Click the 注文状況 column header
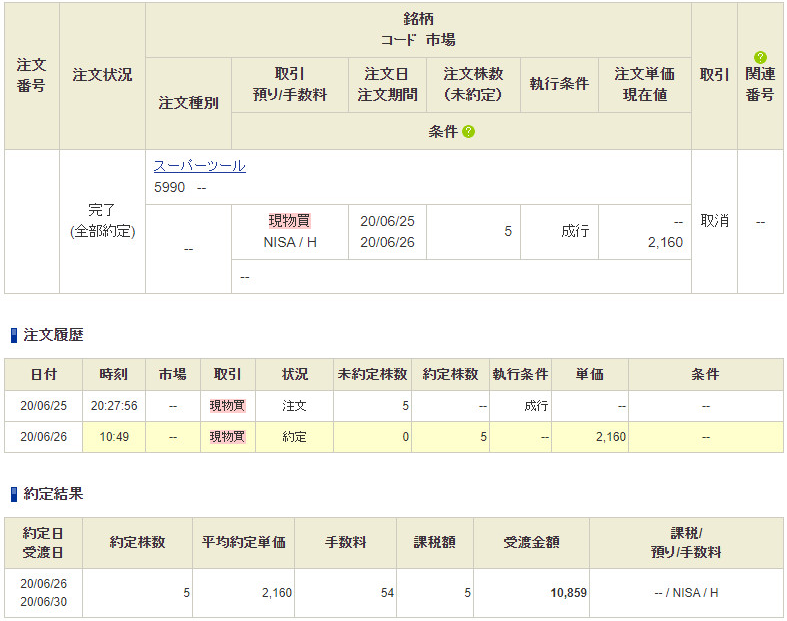 point(102,75)
